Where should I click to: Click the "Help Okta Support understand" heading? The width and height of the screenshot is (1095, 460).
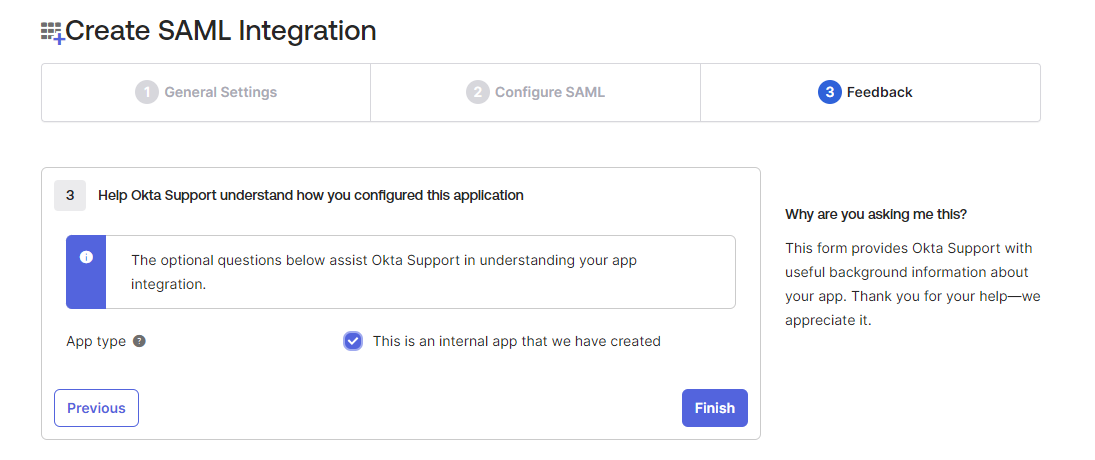(310, 195)
